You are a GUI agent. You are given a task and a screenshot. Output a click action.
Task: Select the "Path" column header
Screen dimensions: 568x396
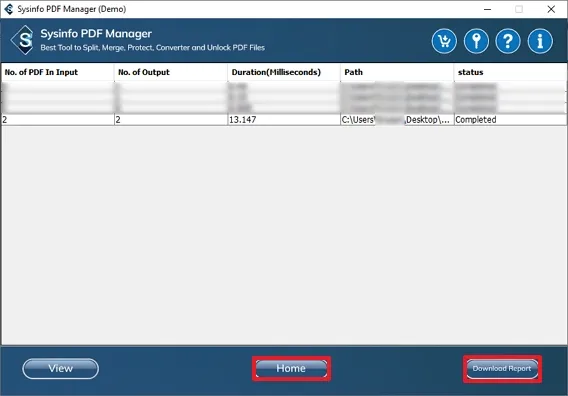pyautogui.click(x=397, y=72)
